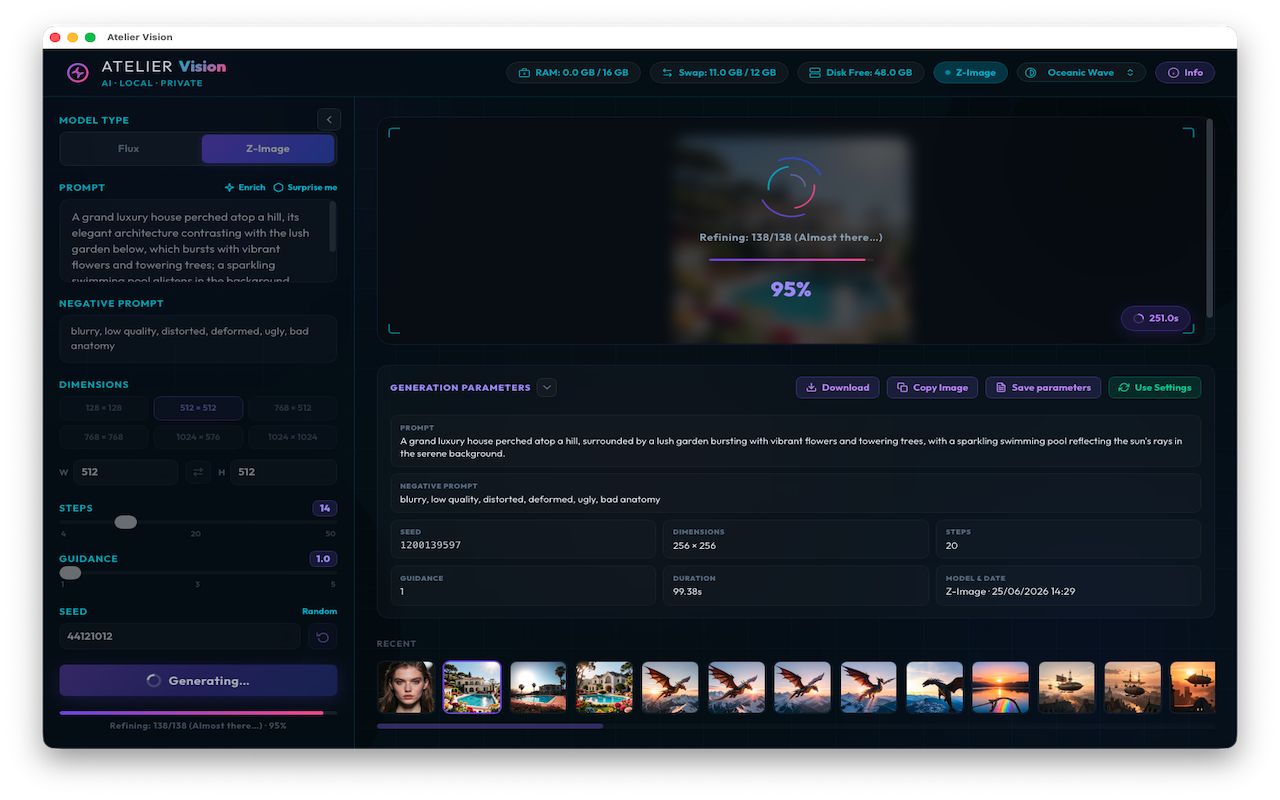Click the Guidance badge showing 1.0
Screen dimensions: 1280x800
pyautogui.click(x=323, y=559)
